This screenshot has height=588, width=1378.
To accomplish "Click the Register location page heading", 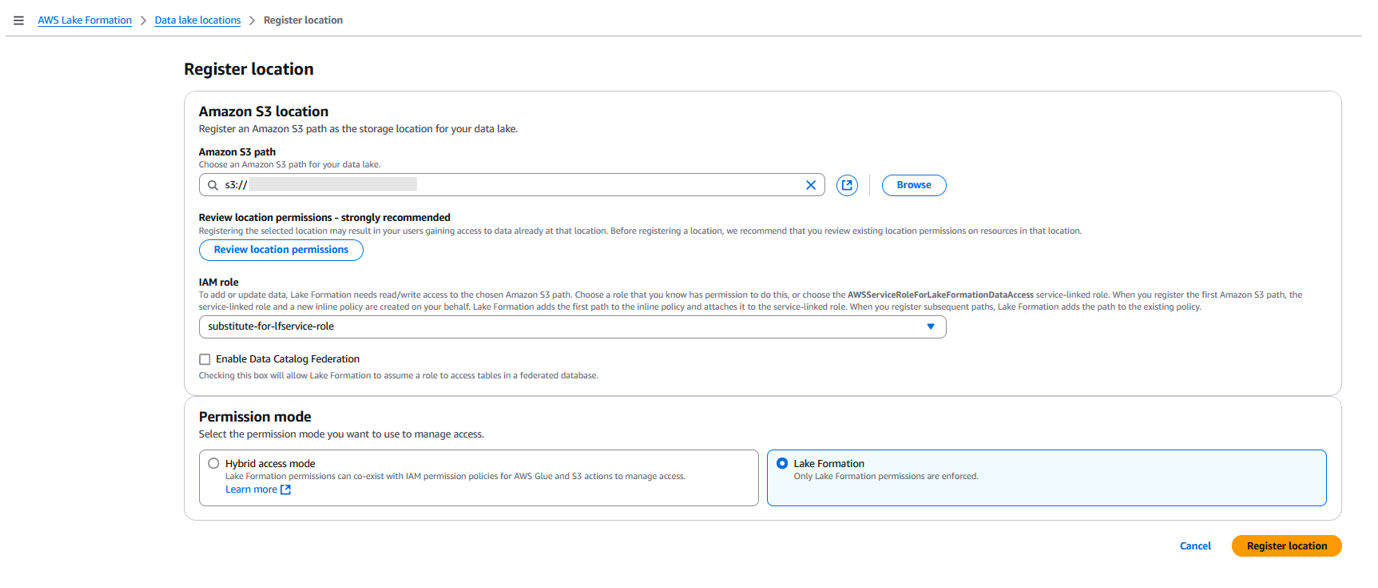I will coord(249,69).
